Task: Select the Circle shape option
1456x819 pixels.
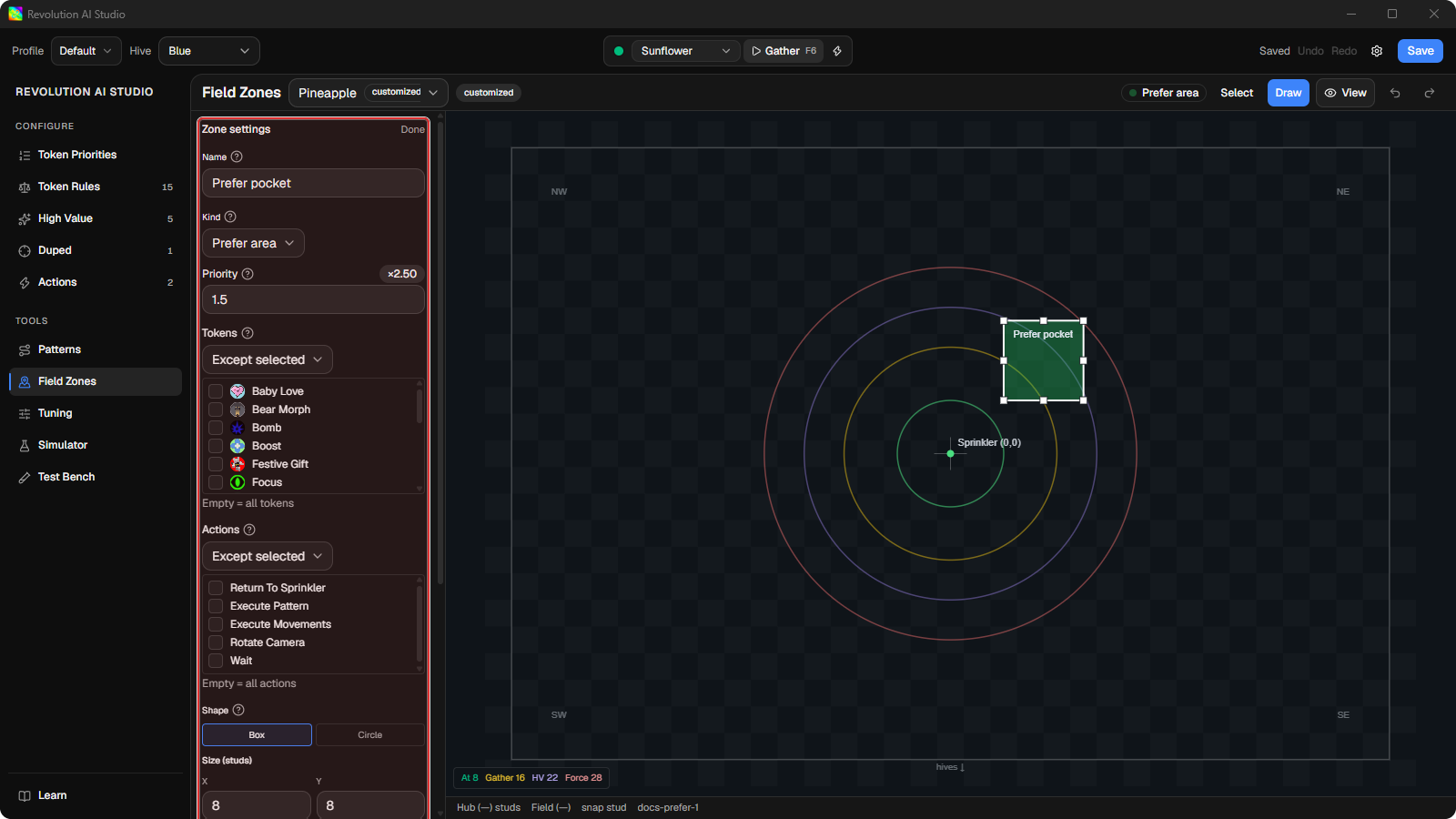Action: coord(370,735)
